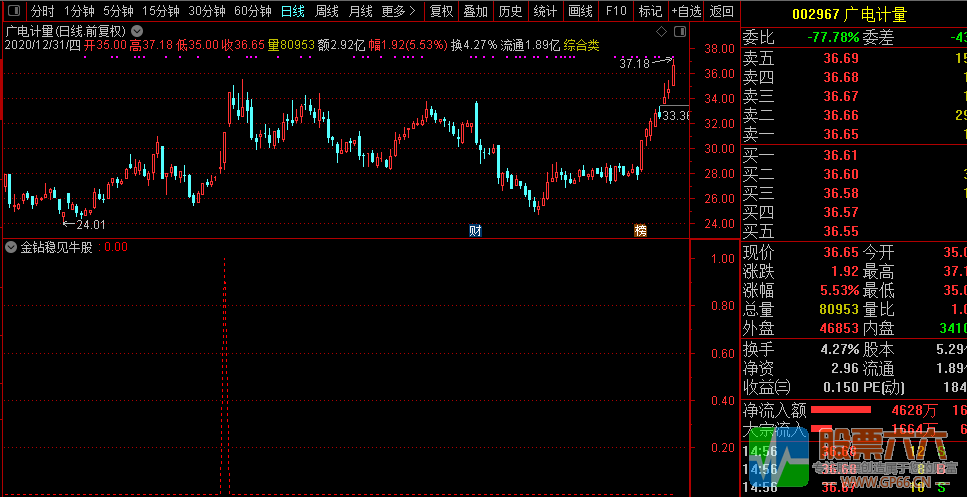Select the 月线 monthly chart tab
This screenshot has width=967, height=497.
click(x=360, y=11)
